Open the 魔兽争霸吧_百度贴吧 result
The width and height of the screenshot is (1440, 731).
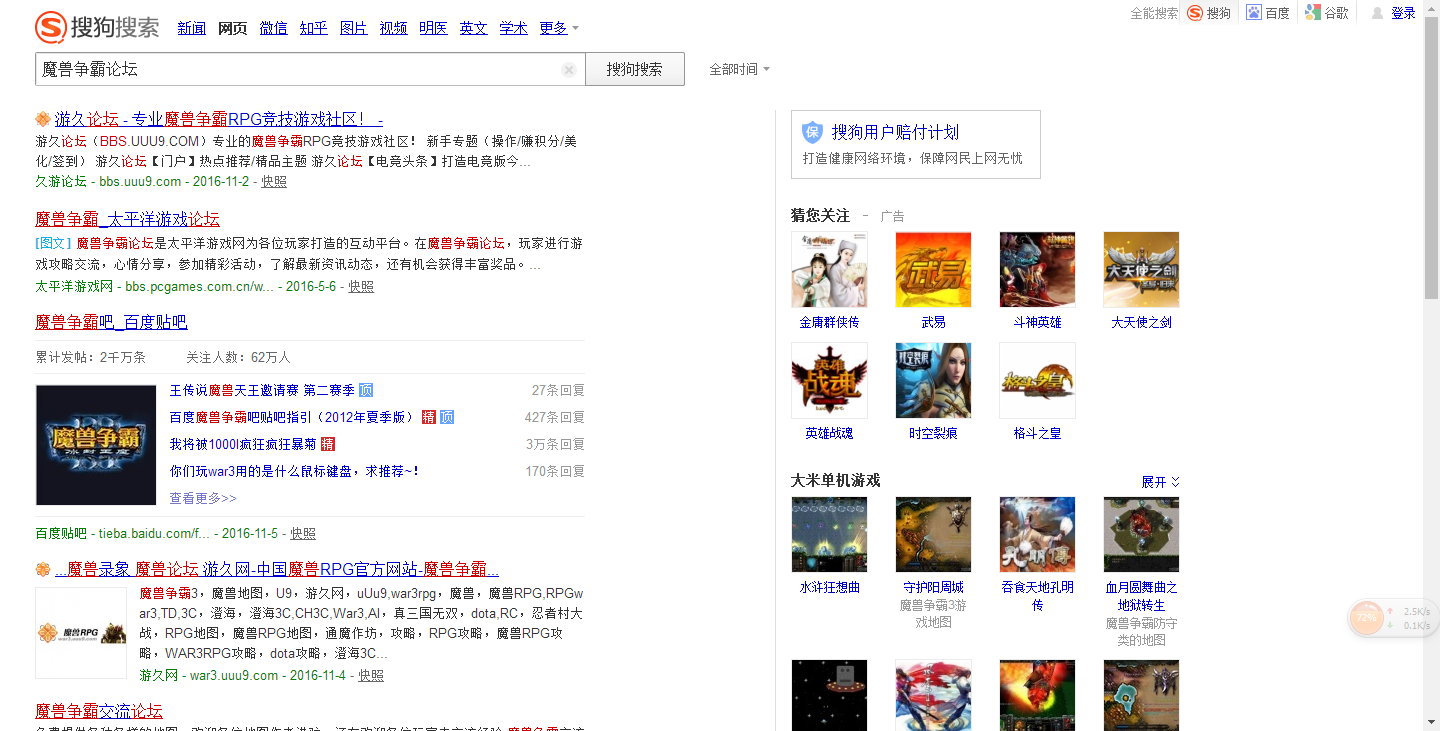[111, 322]
